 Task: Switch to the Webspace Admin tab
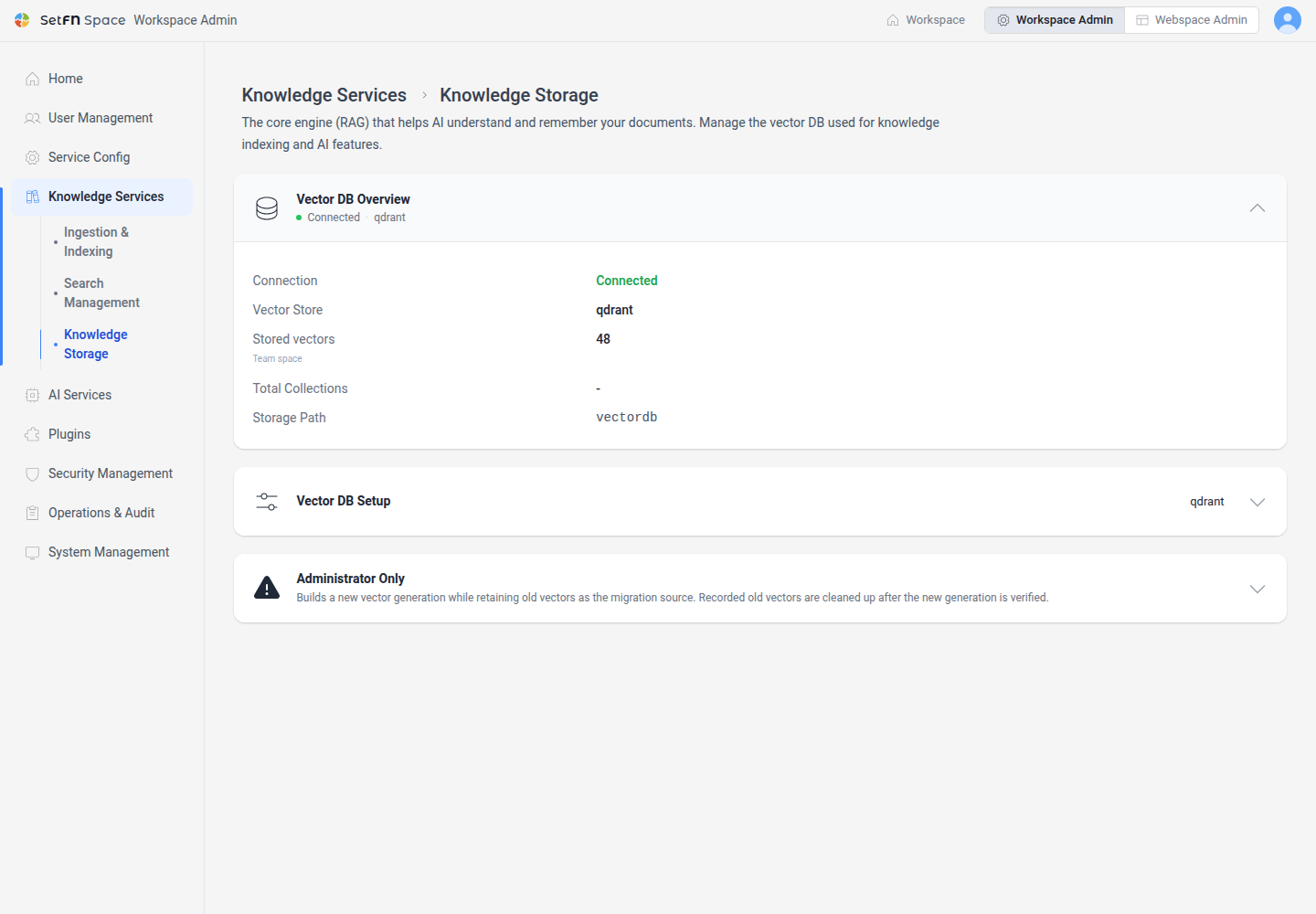tap(1192, 20)
